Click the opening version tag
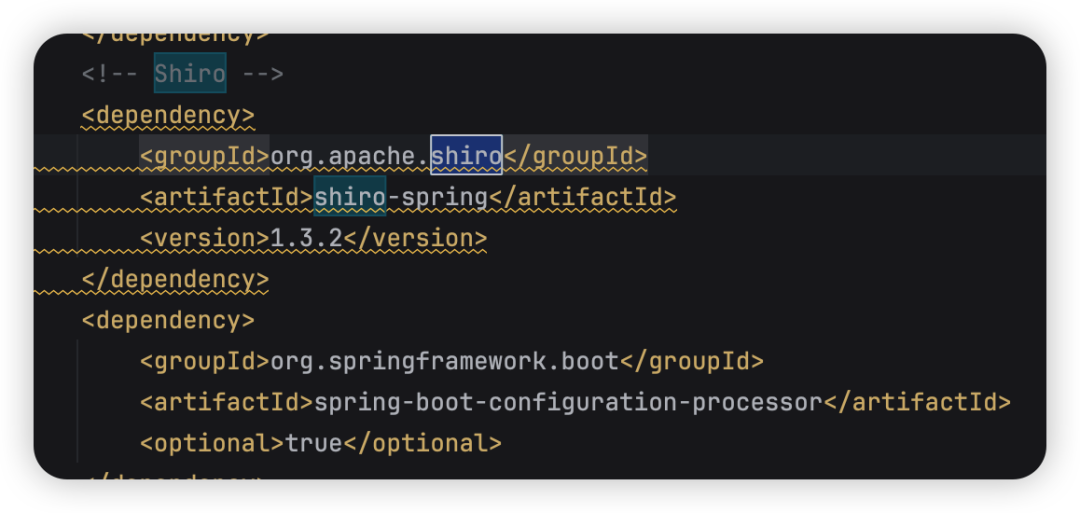The image size is (1080, 513). 205,238
